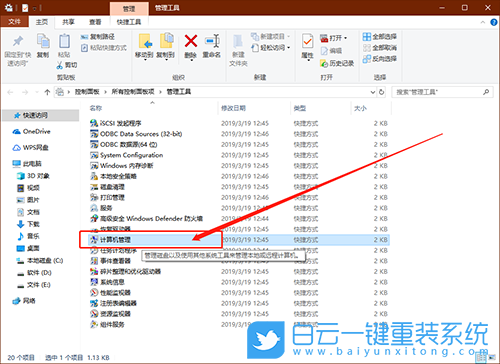This screenshot has width=500, height=364.
Task: Expand the address bar history dropdown
Action: [x=373, y=92]
